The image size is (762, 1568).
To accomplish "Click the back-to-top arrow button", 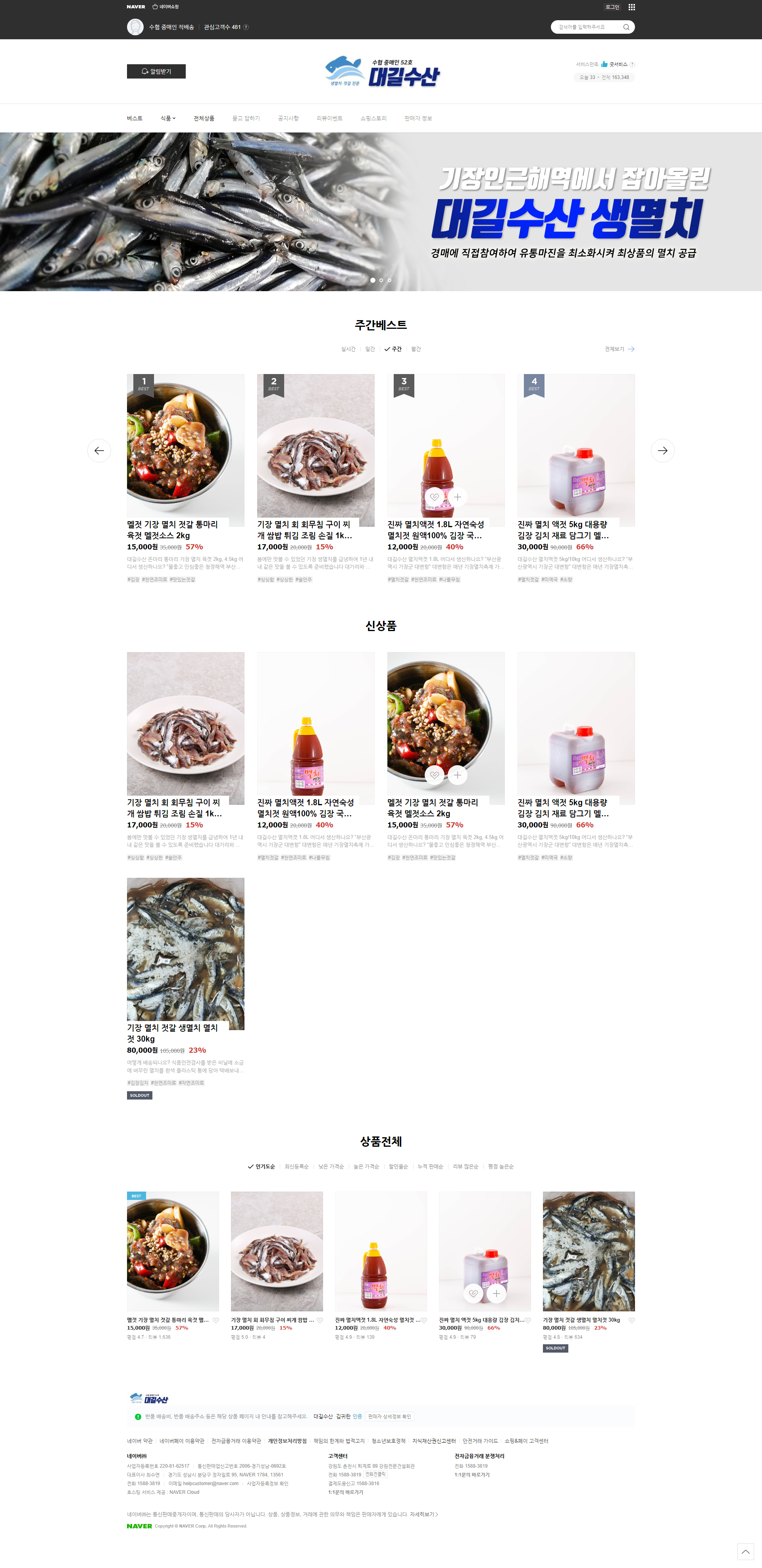I will pos(746,1552).
